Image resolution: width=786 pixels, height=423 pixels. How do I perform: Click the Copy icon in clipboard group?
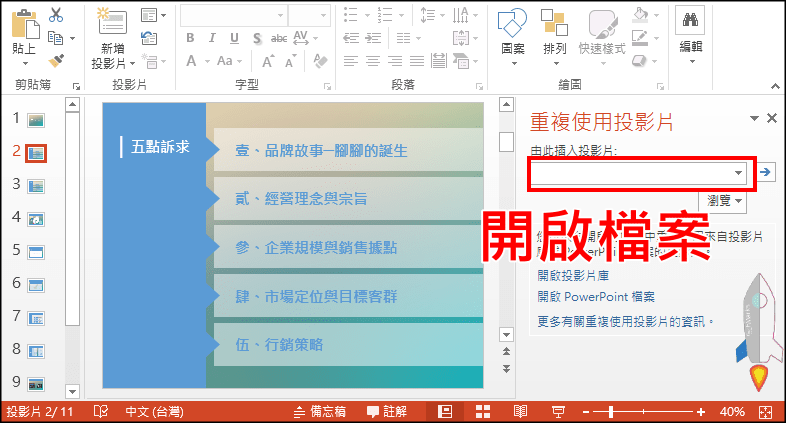click(x=55, y=38)
